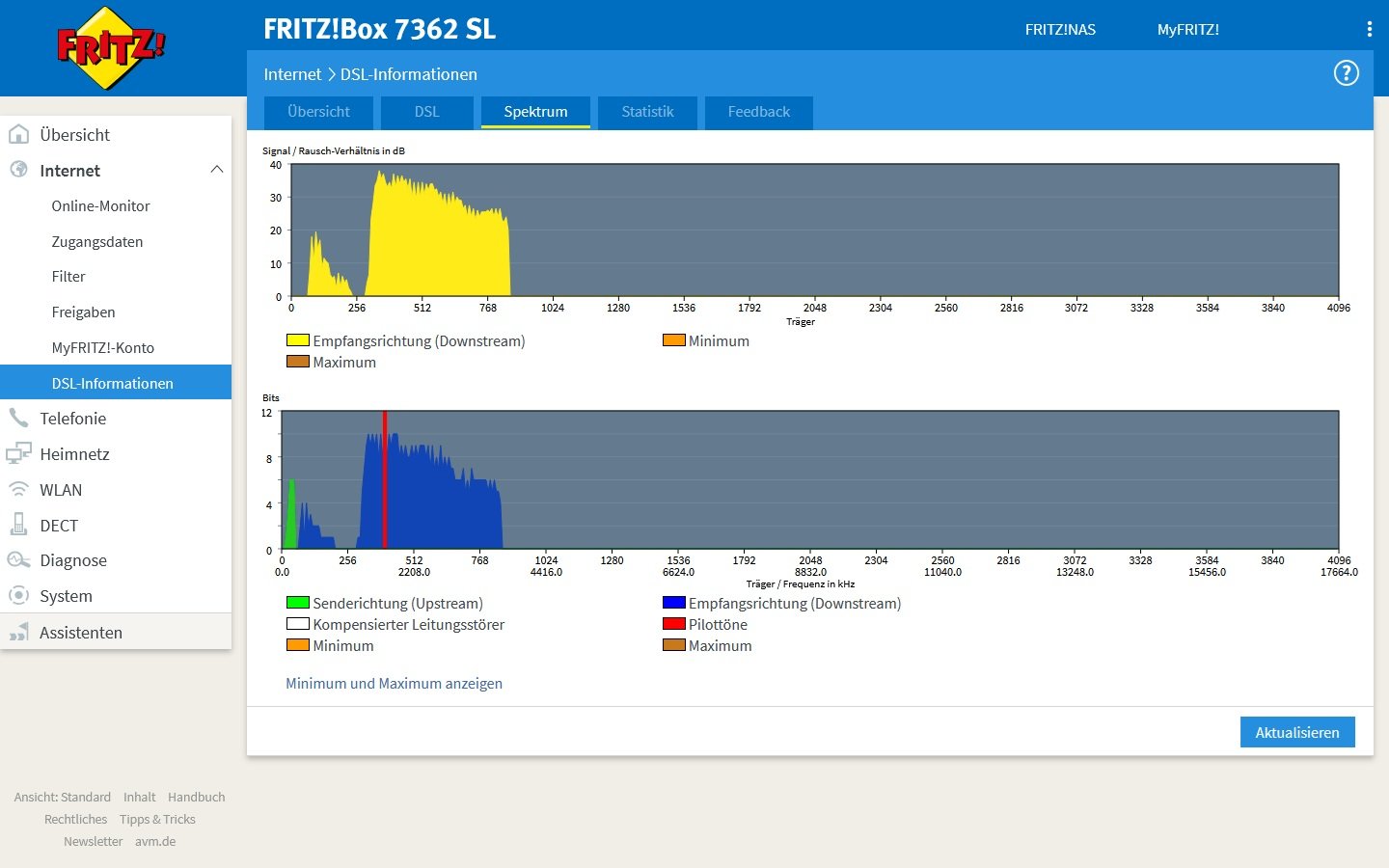
Task: Click the red pilot tone marker in Bits chart
Action: pyautogui.click(x=384, y=480)
